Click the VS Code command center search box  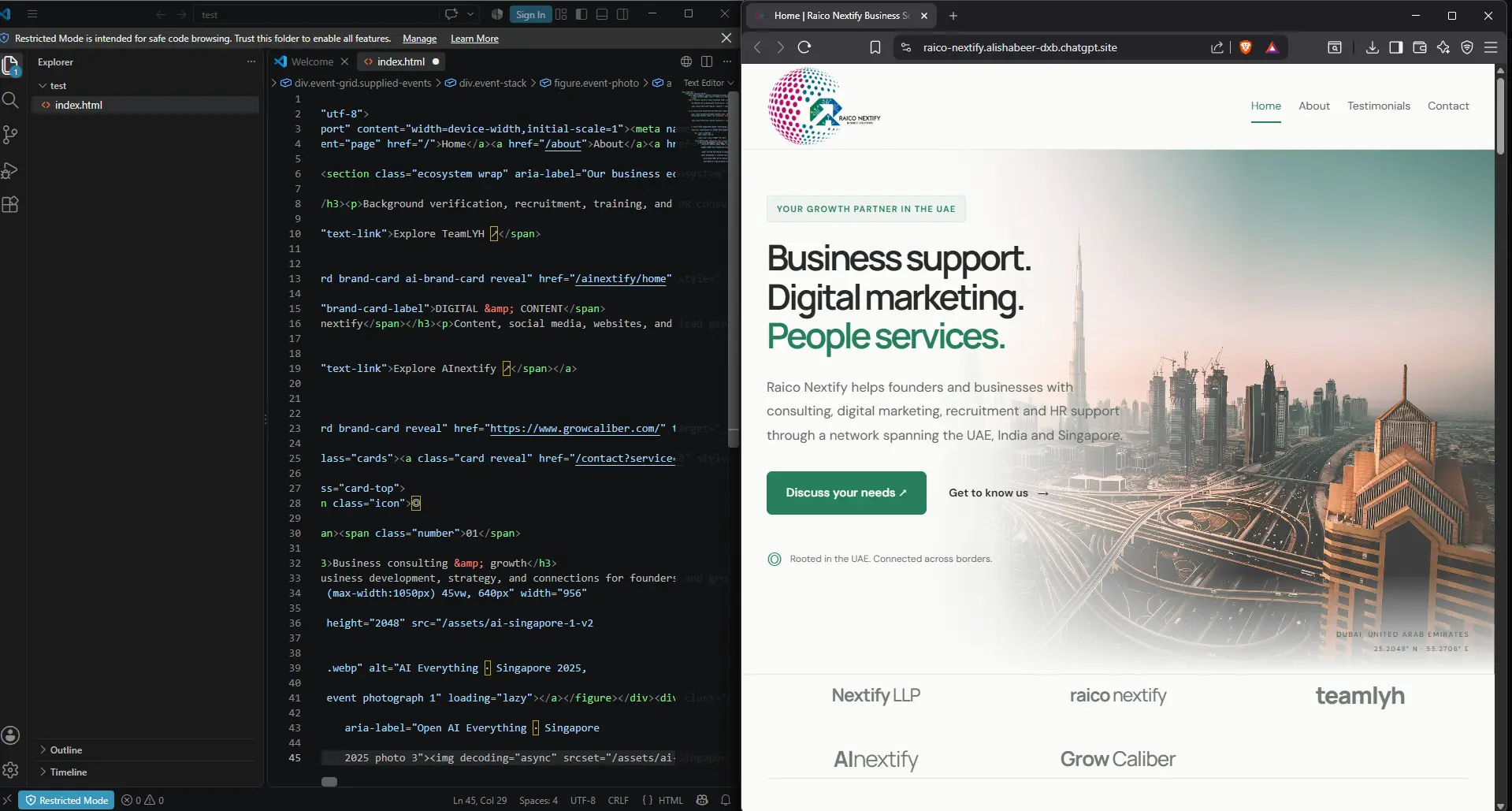317,14
